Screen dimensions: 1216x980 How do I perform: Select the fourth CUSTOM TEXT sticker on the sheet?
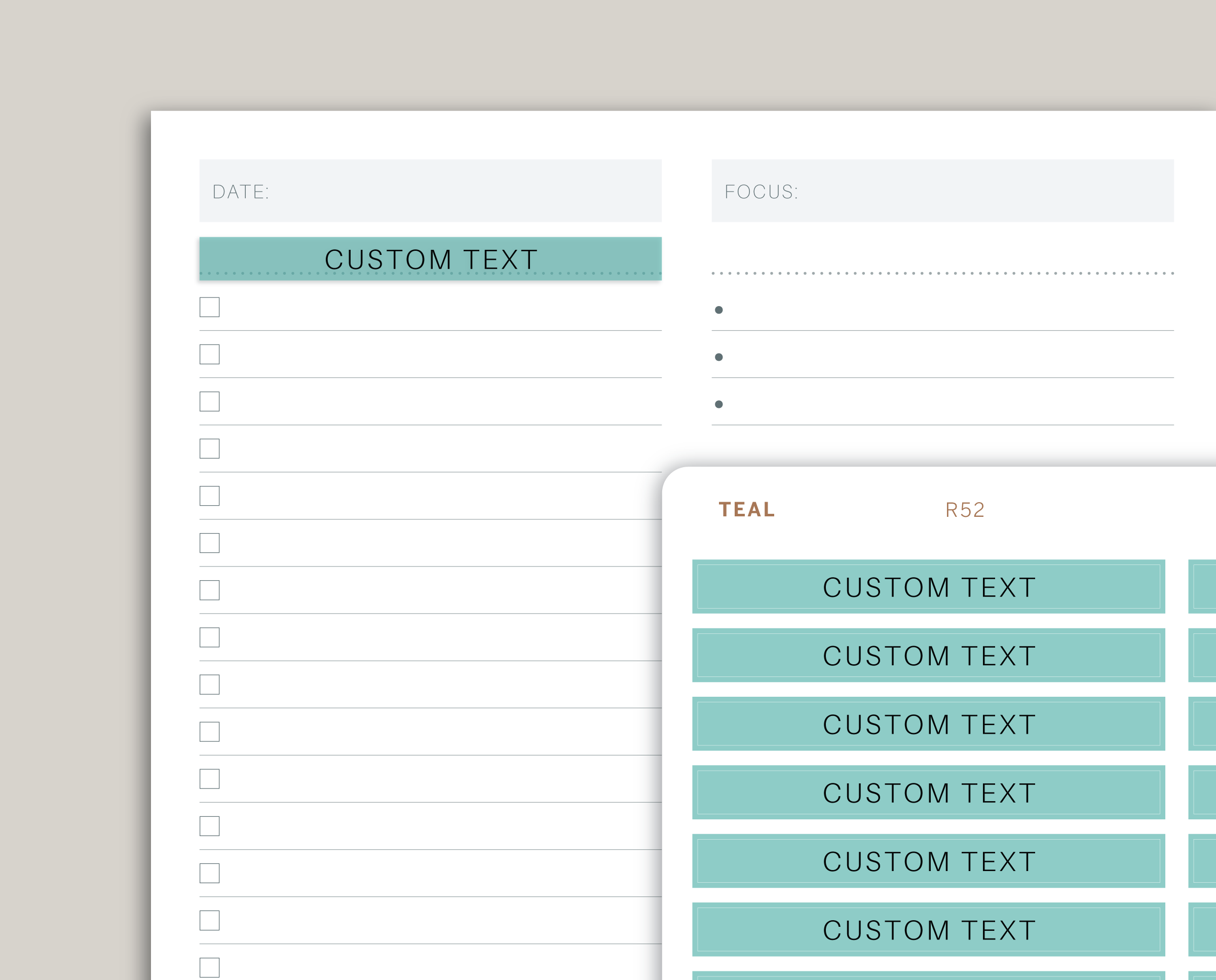pyautogui.click(x=928, y=792)
